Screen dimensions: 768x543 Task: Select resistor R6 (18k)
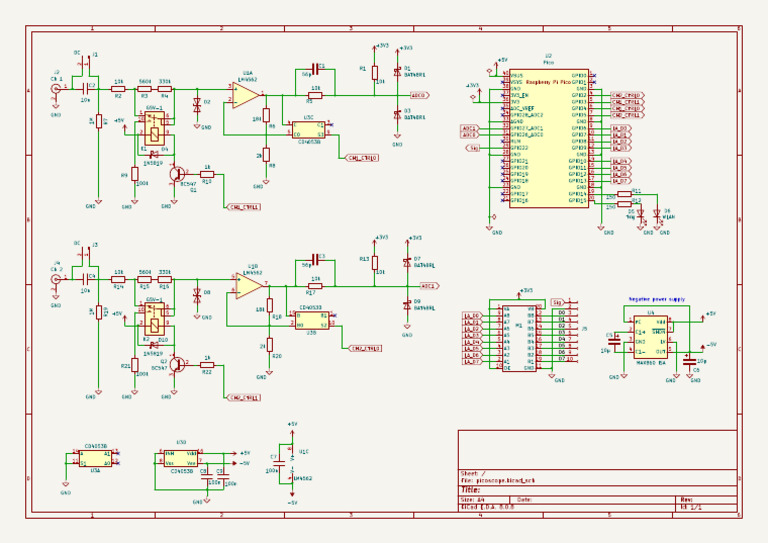pyautogui.click(x=266, y=116)
